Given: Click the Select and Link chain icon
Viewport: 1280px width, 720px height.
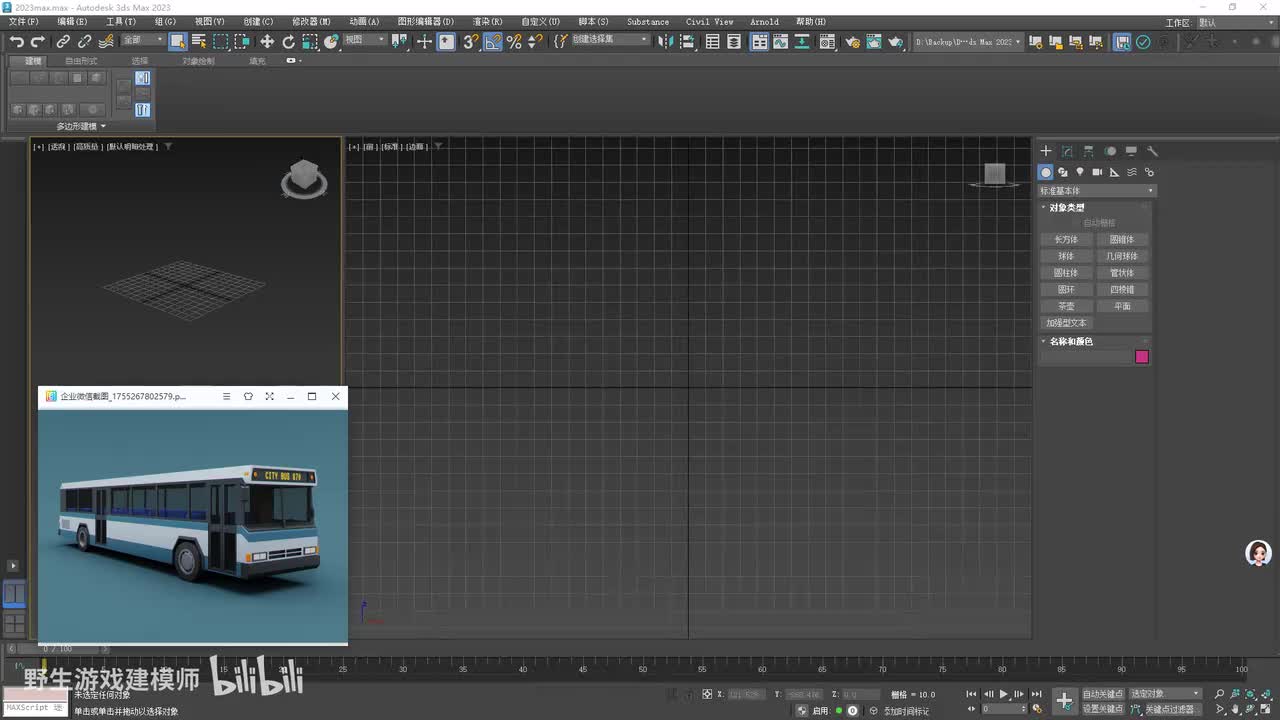Looking at the screenshot, I should pyautogui.click(x=63, y=42).
